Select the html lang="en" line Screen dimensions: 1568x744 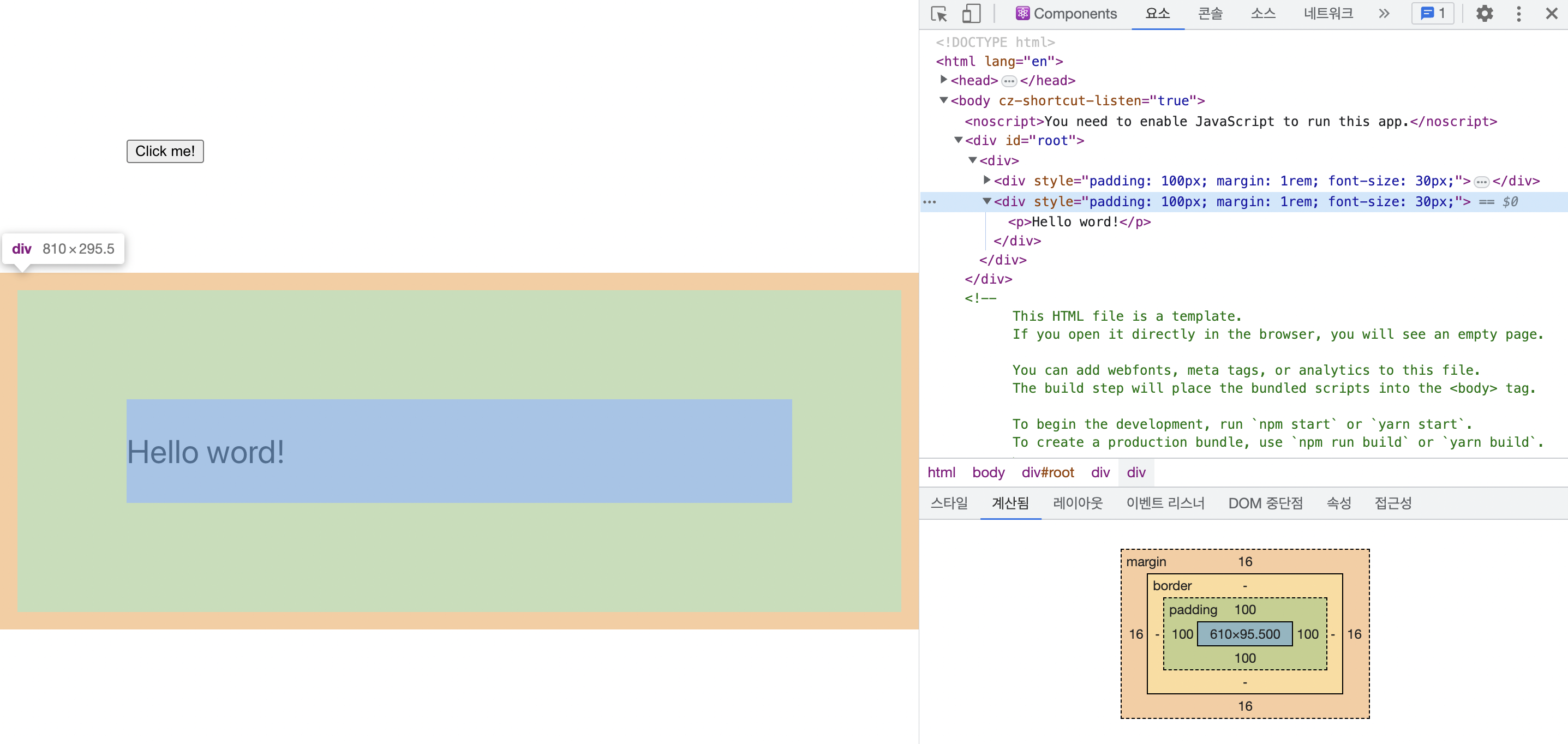pyautogui.click(x=999, y=61)
